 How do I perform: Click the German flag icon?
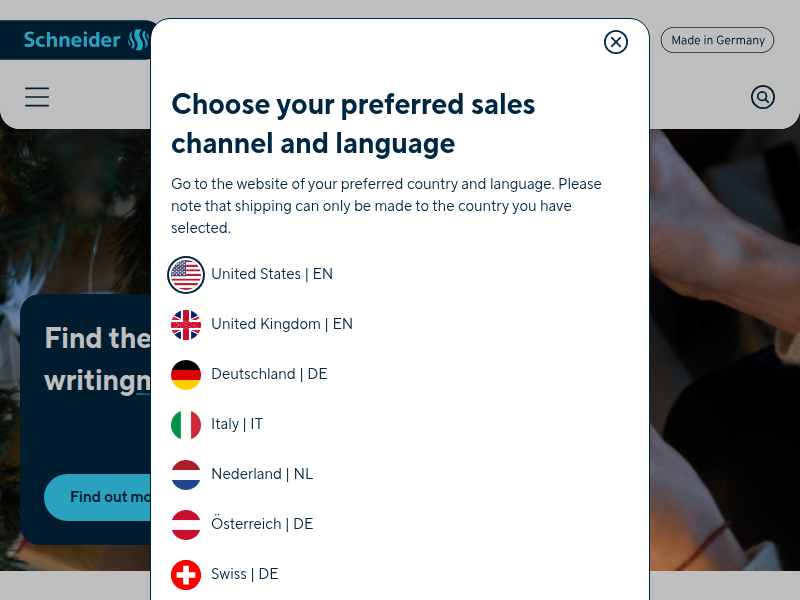pyautogui.click(x=186, y=374)
